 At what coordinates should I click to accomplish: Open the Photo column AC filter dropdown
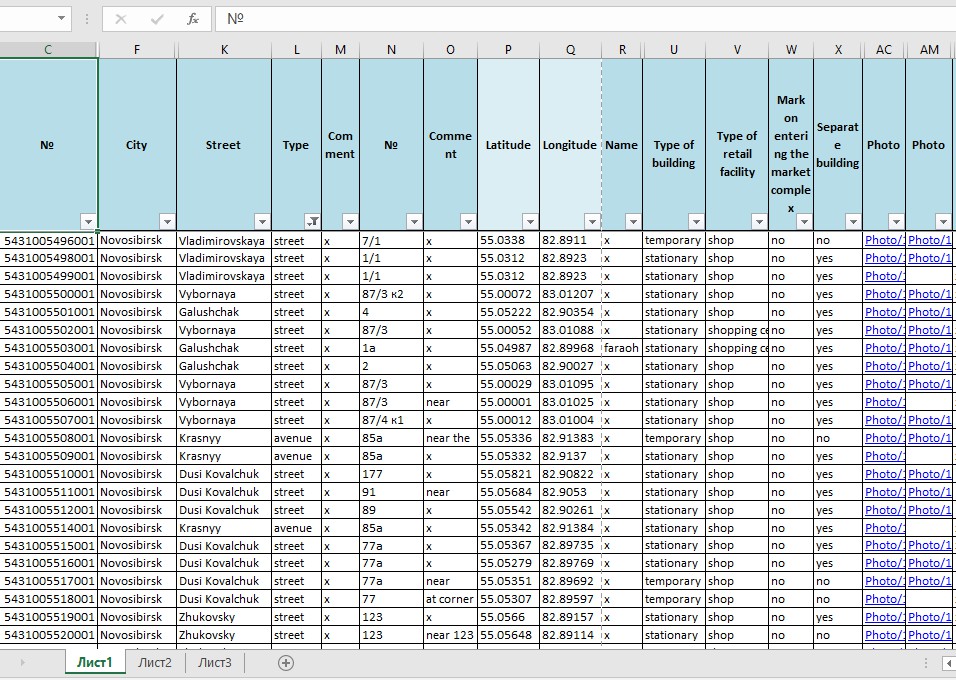point(896,221)
